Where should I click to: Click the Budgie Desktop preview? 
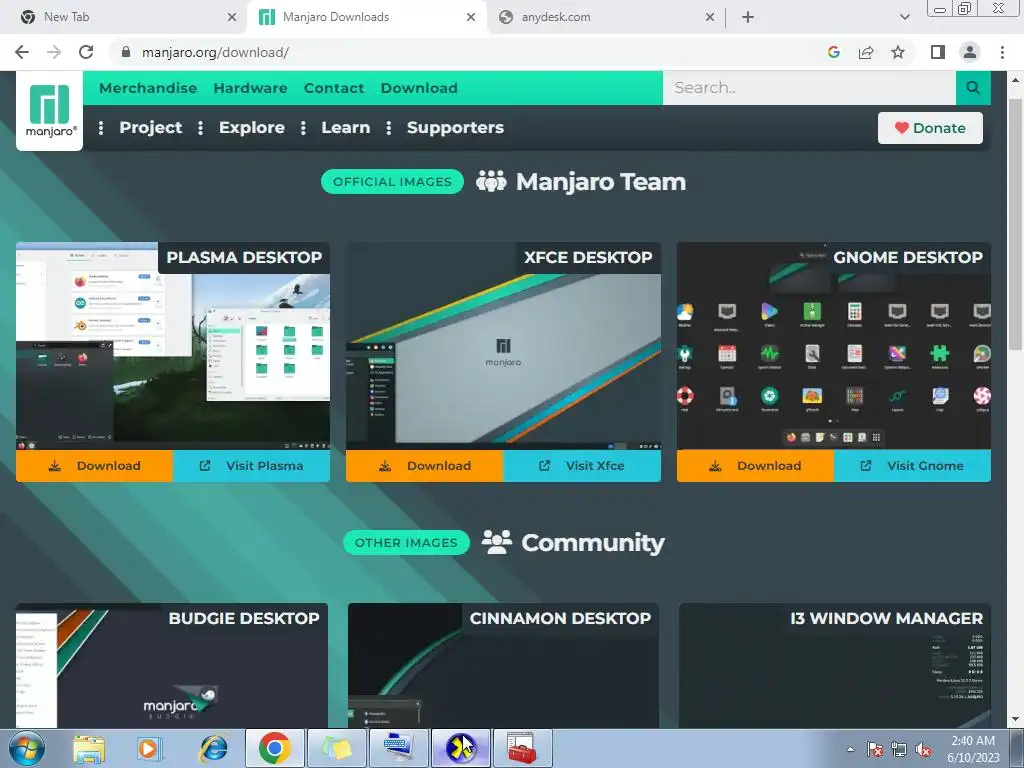172,665
